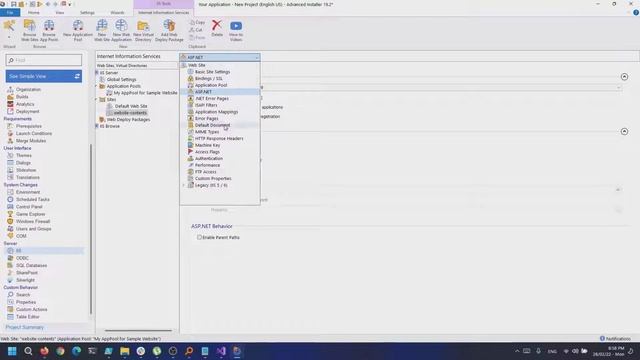Screen dimensions: 640x360
Task: Select Internet Information Services ribbon tab
Action: pos(164,13)
